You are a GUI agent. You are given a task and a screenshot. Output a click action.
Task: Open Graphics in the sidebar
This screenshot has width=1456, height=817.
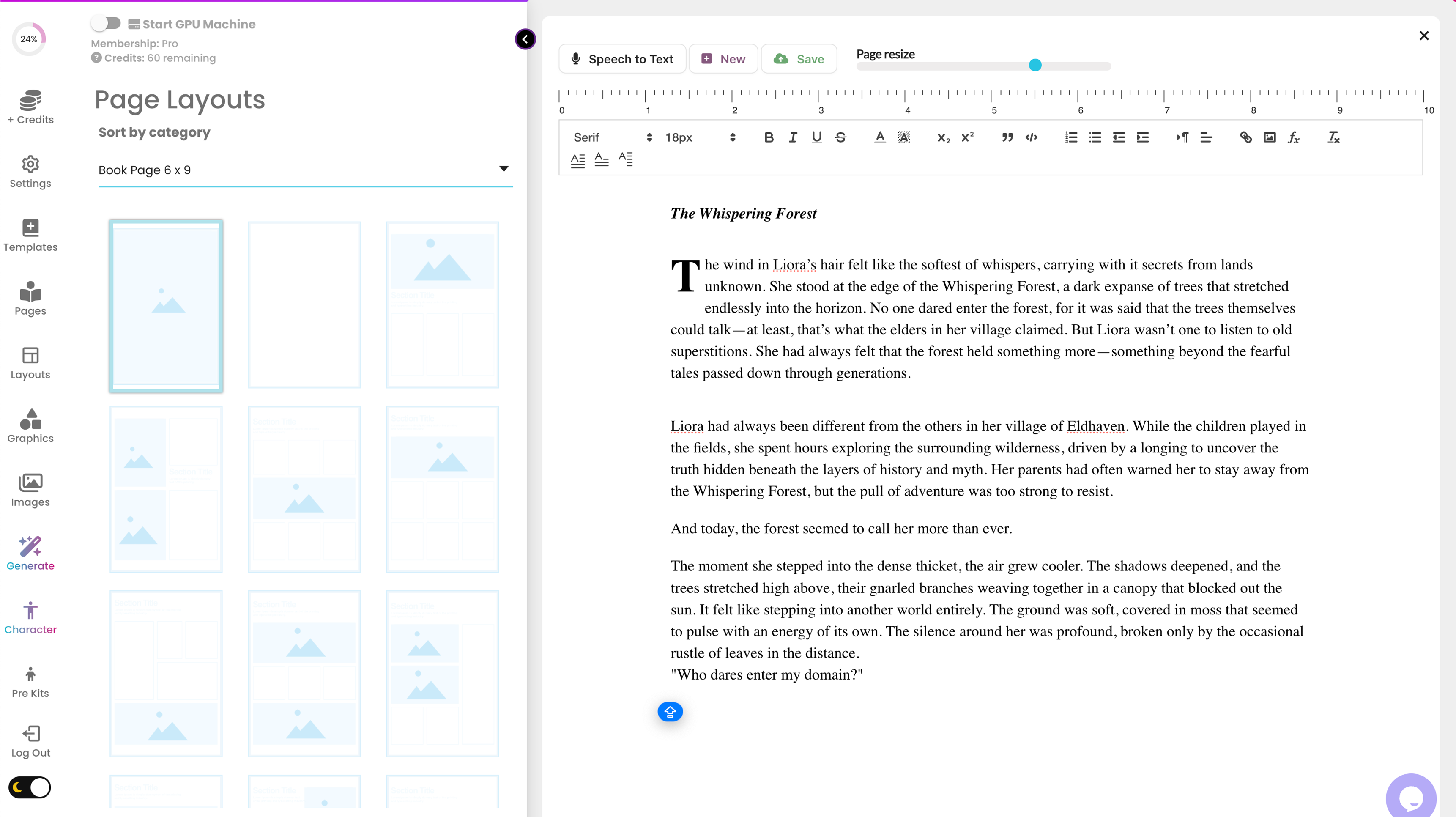[30, 427]
